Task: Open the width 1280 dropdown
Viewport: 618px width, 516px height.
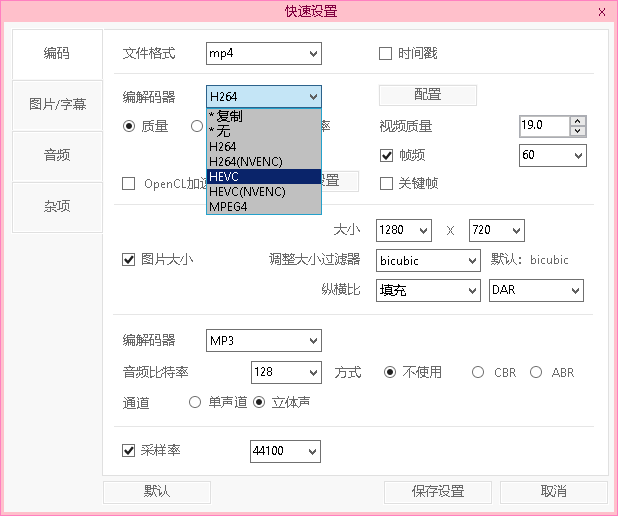Action: click(404, 230)
